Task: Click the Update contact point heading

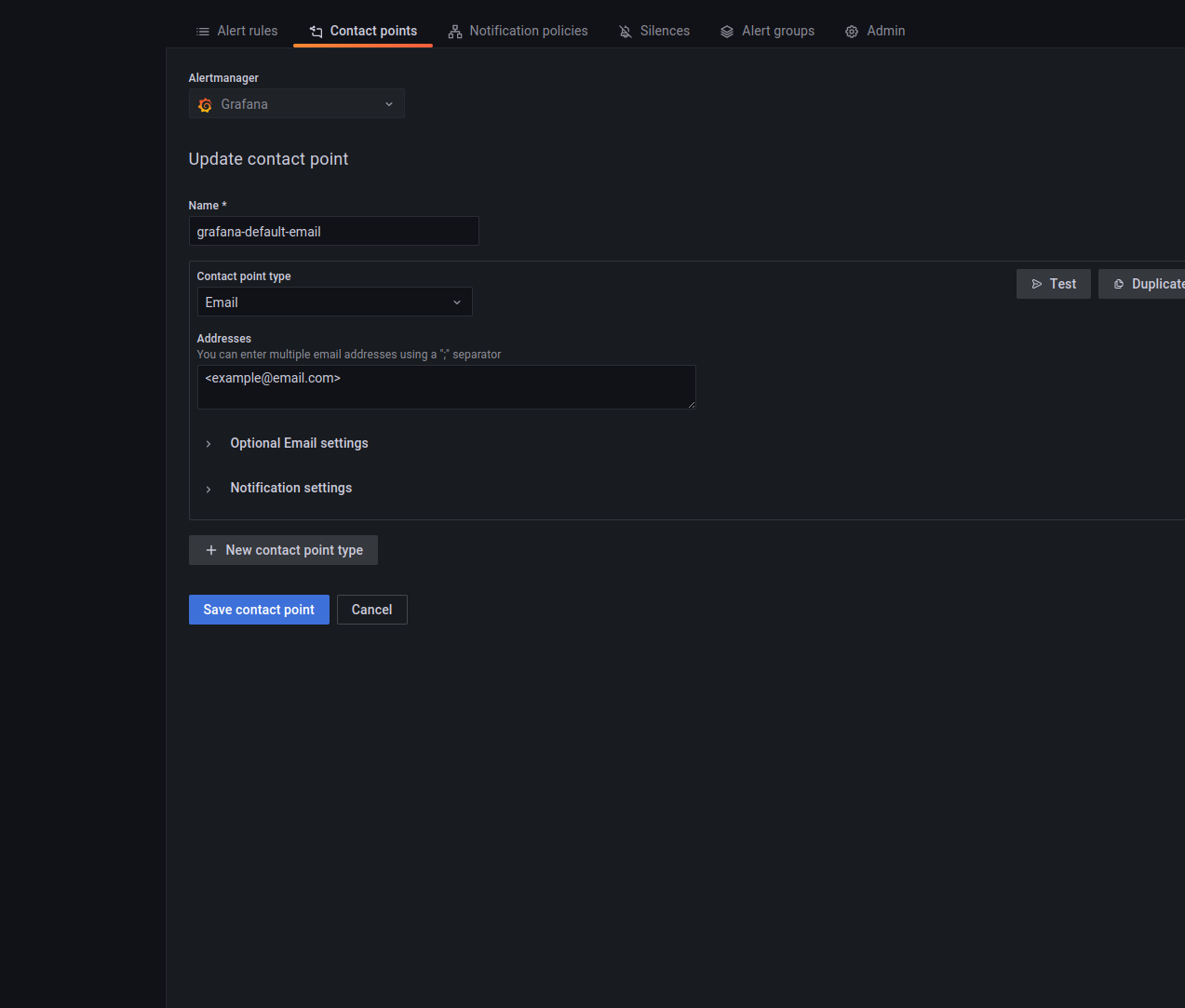Action: coord(268,159)
